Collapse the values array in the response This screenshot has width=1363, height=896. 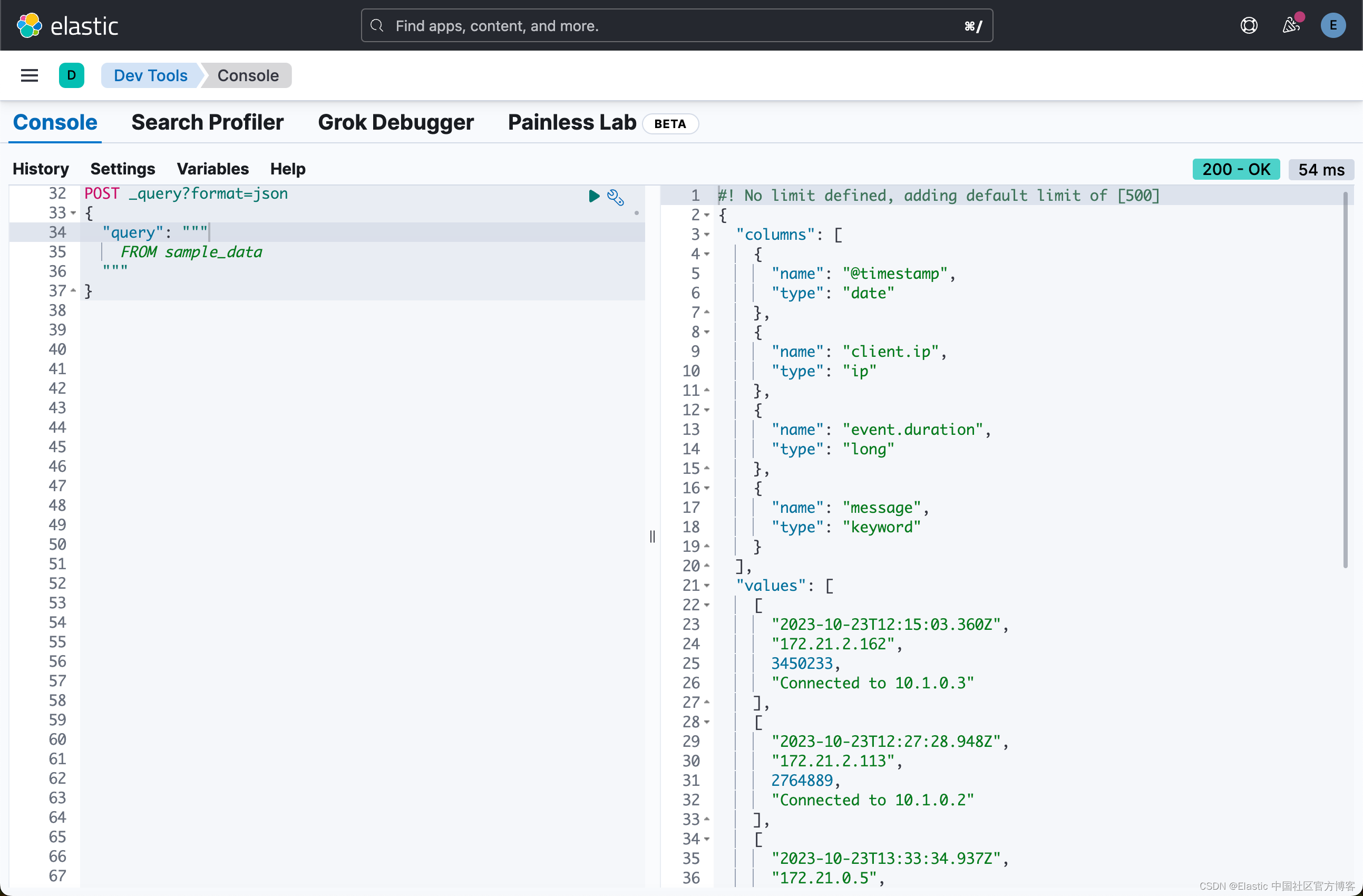click(x=707, y=586)
